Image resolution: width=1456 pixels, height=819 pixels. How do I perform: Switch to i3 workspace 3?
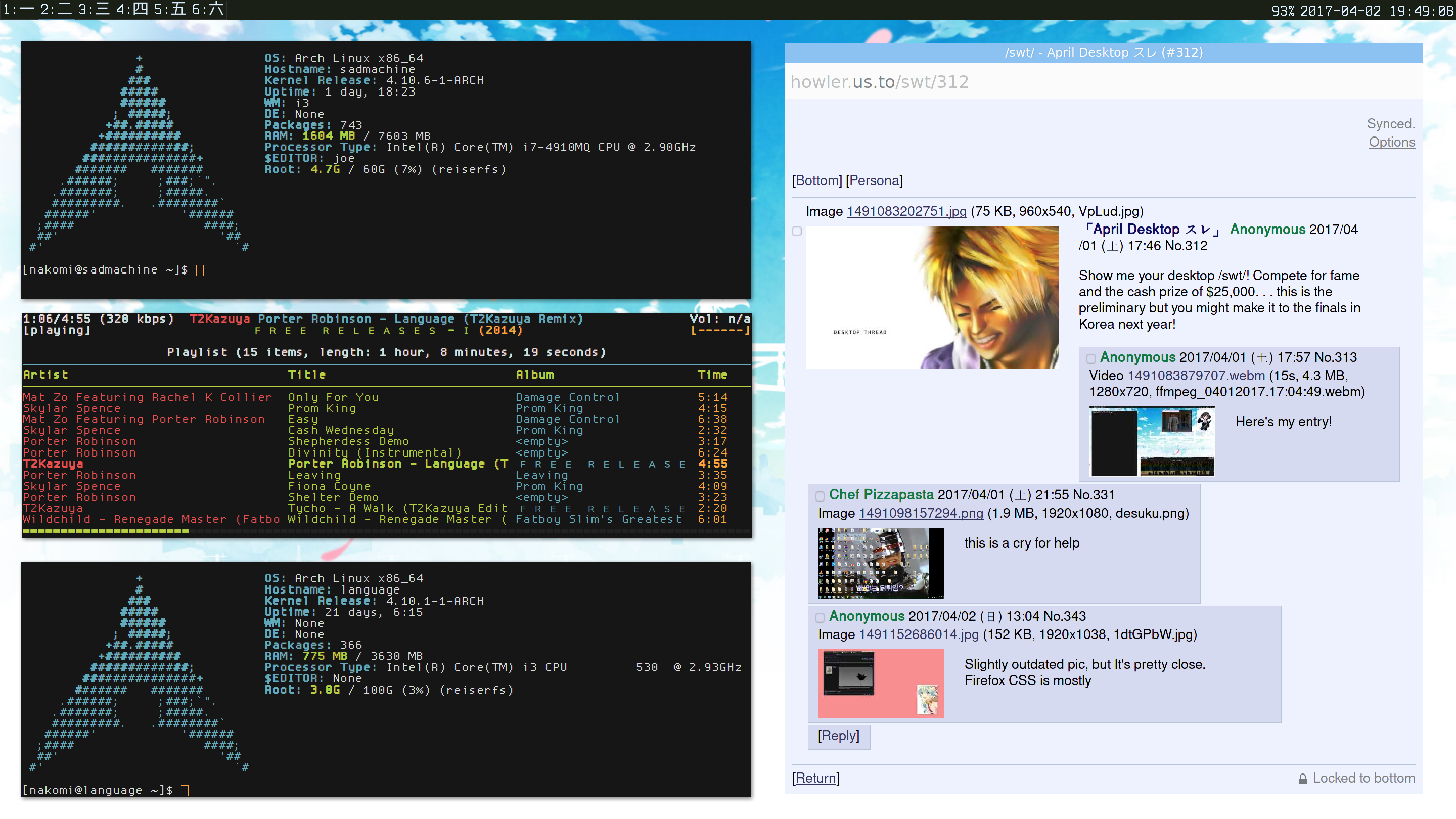tap(94, 10)
